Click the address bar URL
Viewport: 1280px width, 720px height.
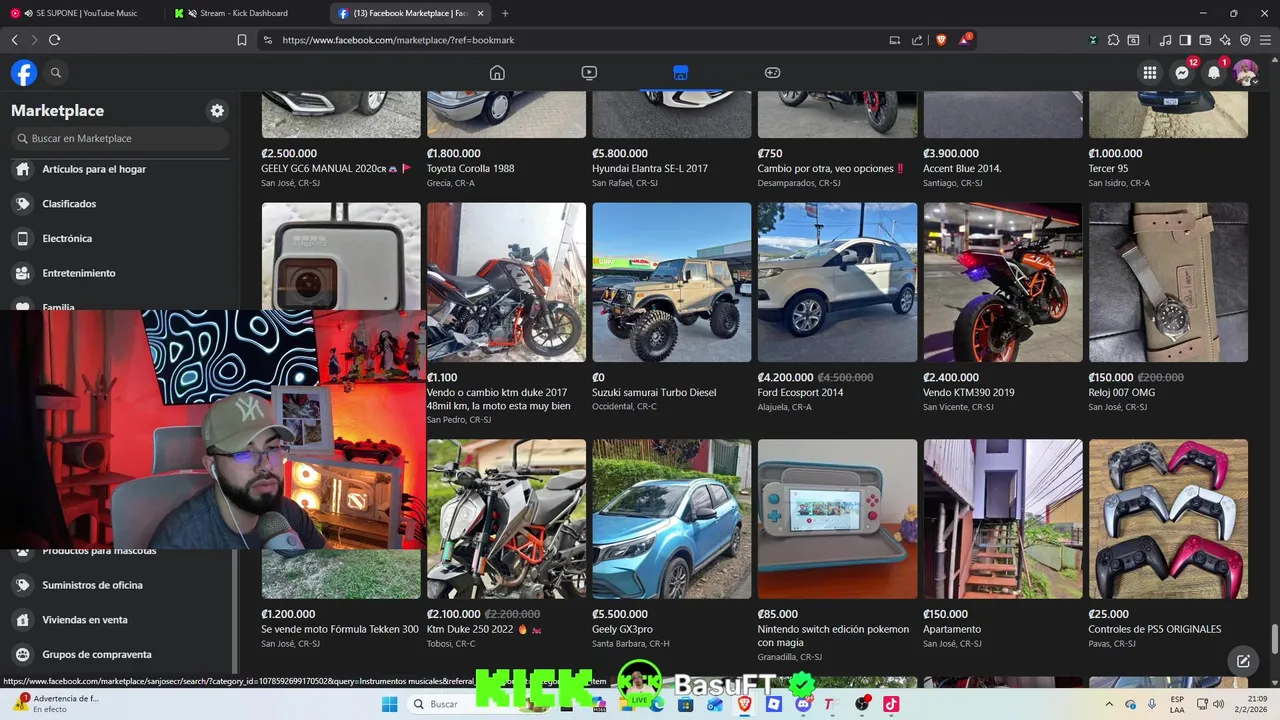pos(398,40)
